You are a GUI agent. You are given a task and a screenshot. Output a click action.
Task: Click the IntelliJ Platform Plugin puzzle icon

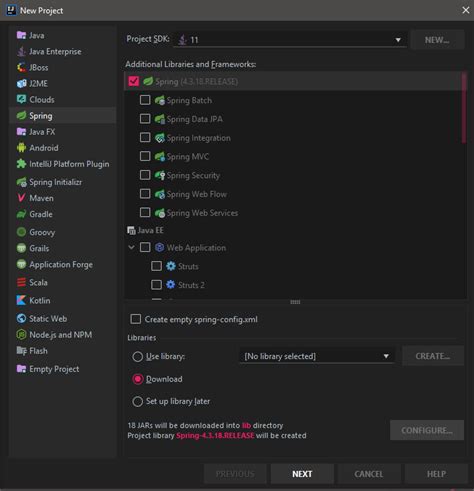click(x=21, y=164)
